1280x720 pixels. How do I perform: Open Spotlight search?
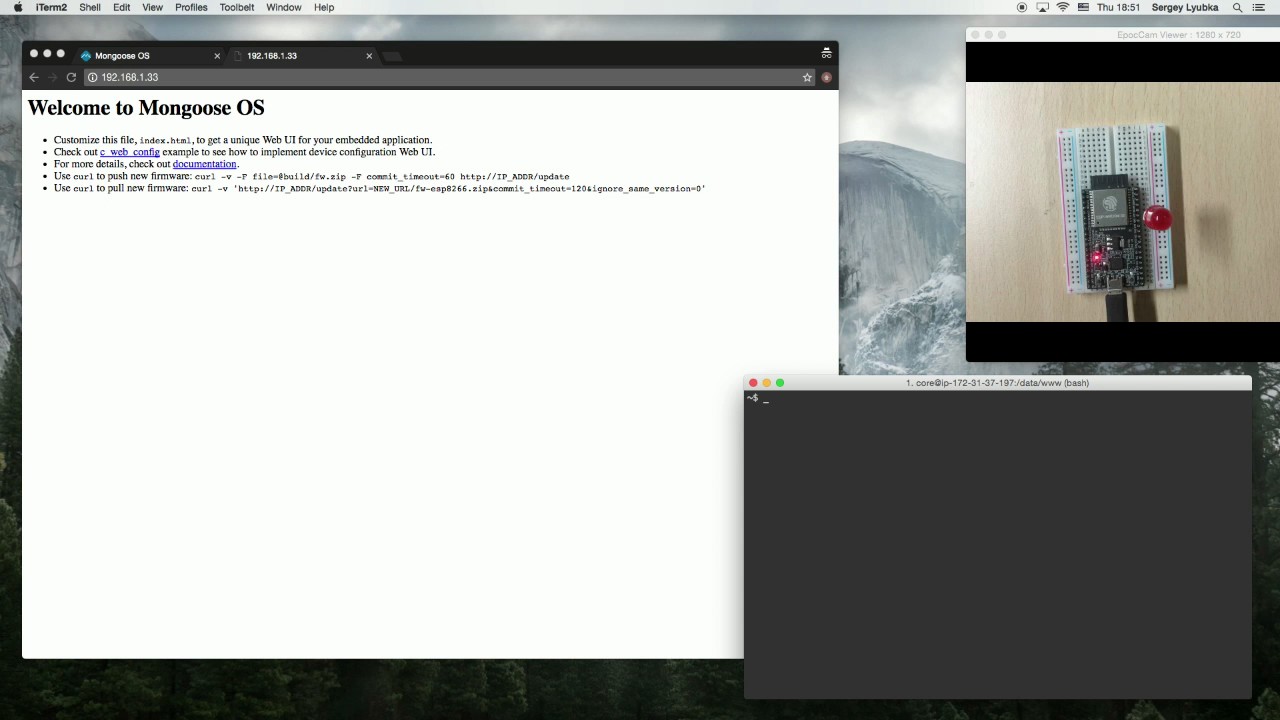click(x=1237, y=7)
